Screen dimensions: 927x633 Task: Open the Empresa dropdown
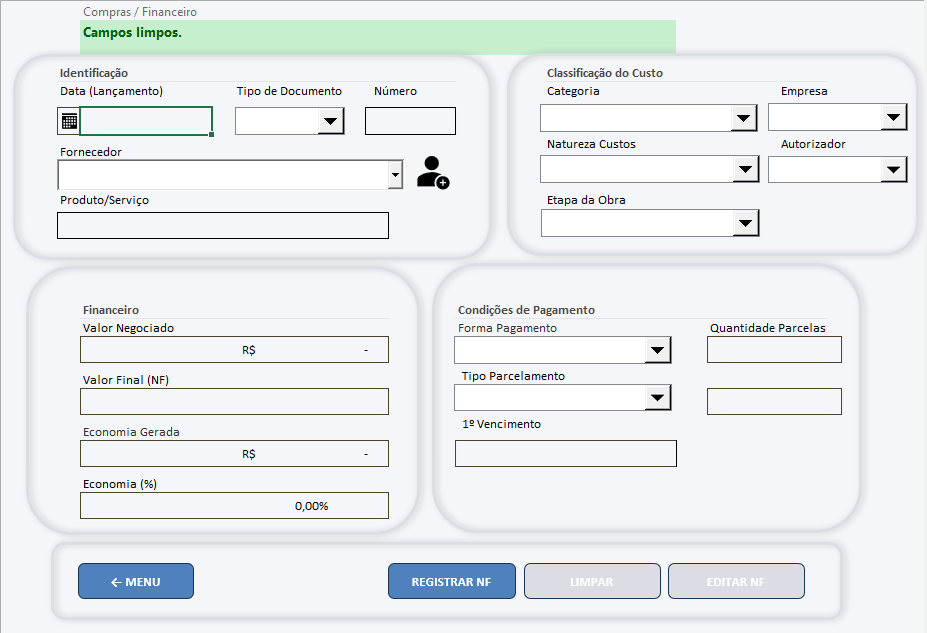[x=894, y=117]
